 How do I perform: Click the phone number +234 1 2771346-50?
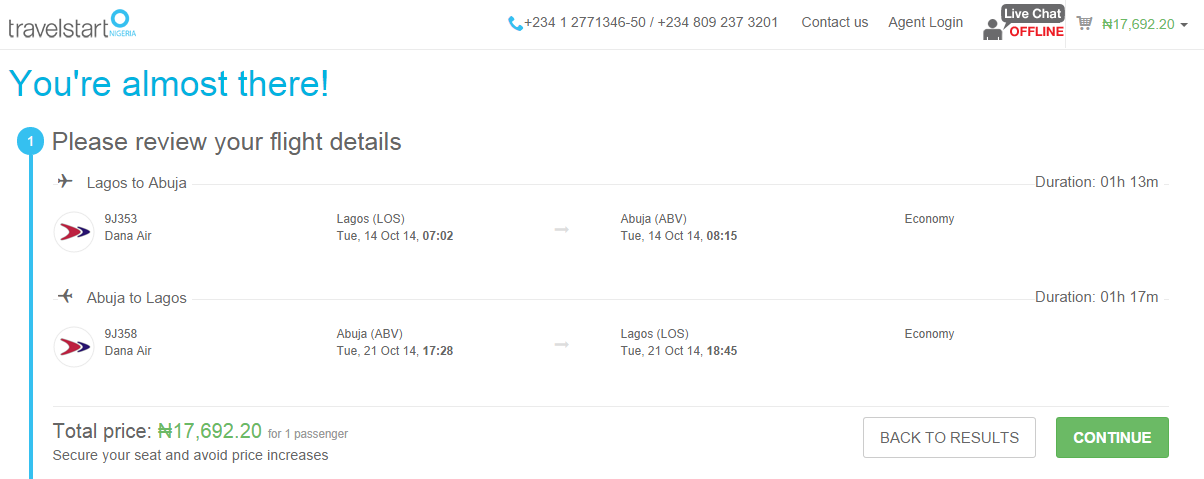click(585, 22)
